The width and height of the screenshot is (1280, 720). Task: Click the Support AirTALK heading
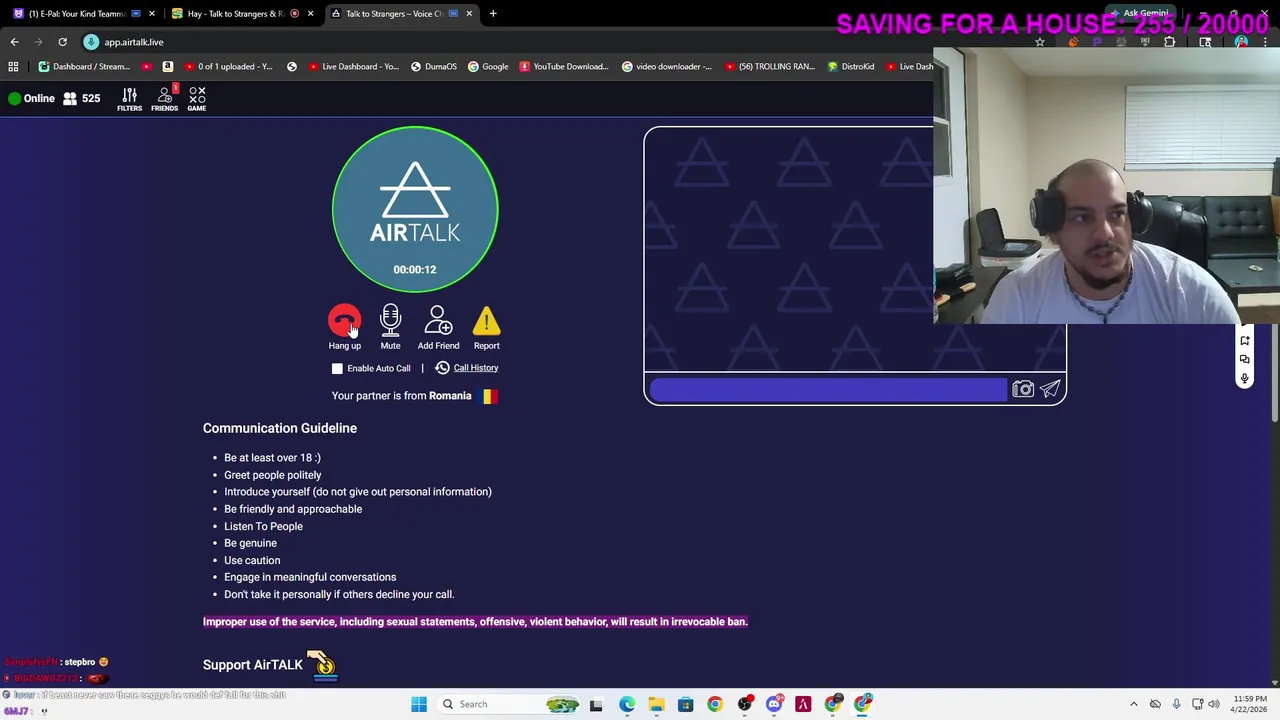coord(253,665)
